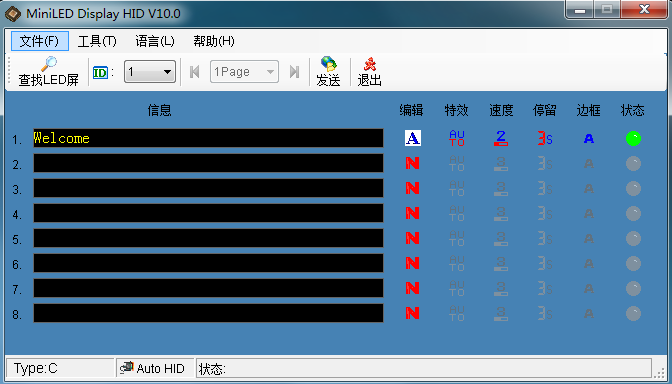Viewport: 672px width, 384px height.
Task: Click the Welcome message field
Action: click(208, 138)
